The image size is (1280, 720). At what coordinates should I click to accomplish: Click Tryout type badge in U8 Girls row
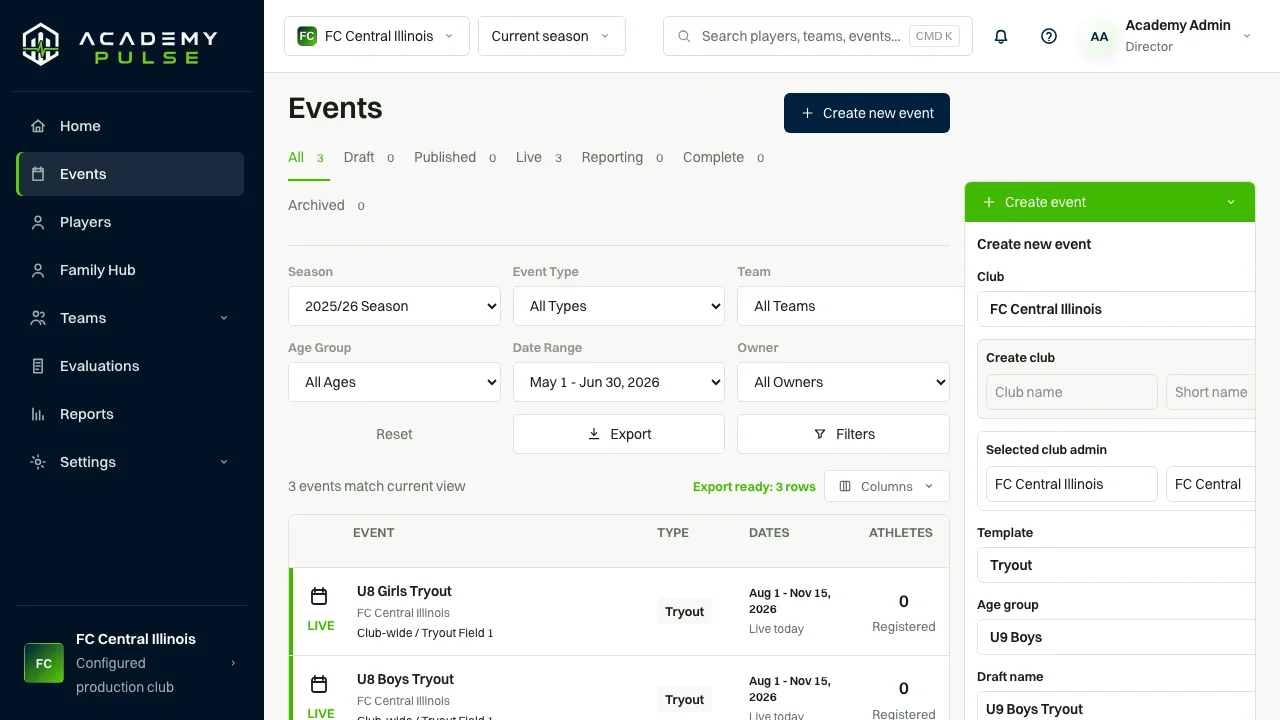(x=685, y=612)
